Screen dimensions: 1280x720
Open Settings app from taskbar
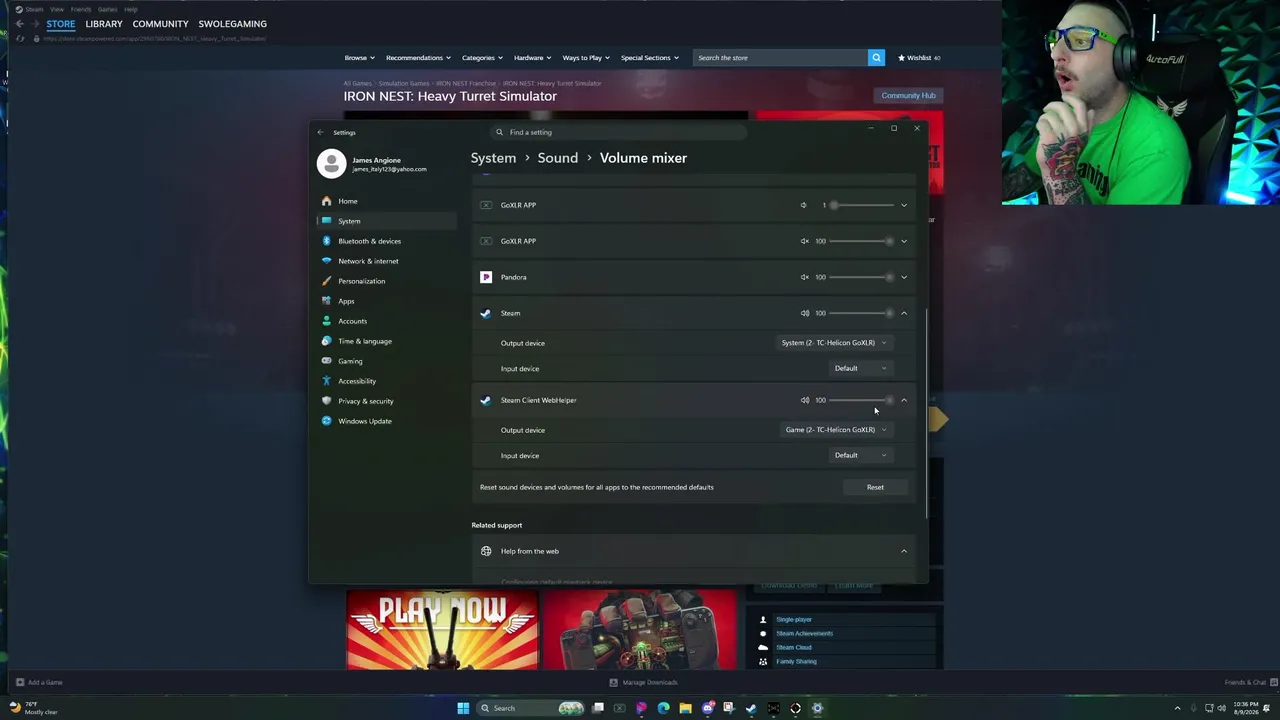pyautogui.click(x=817, y=708)
